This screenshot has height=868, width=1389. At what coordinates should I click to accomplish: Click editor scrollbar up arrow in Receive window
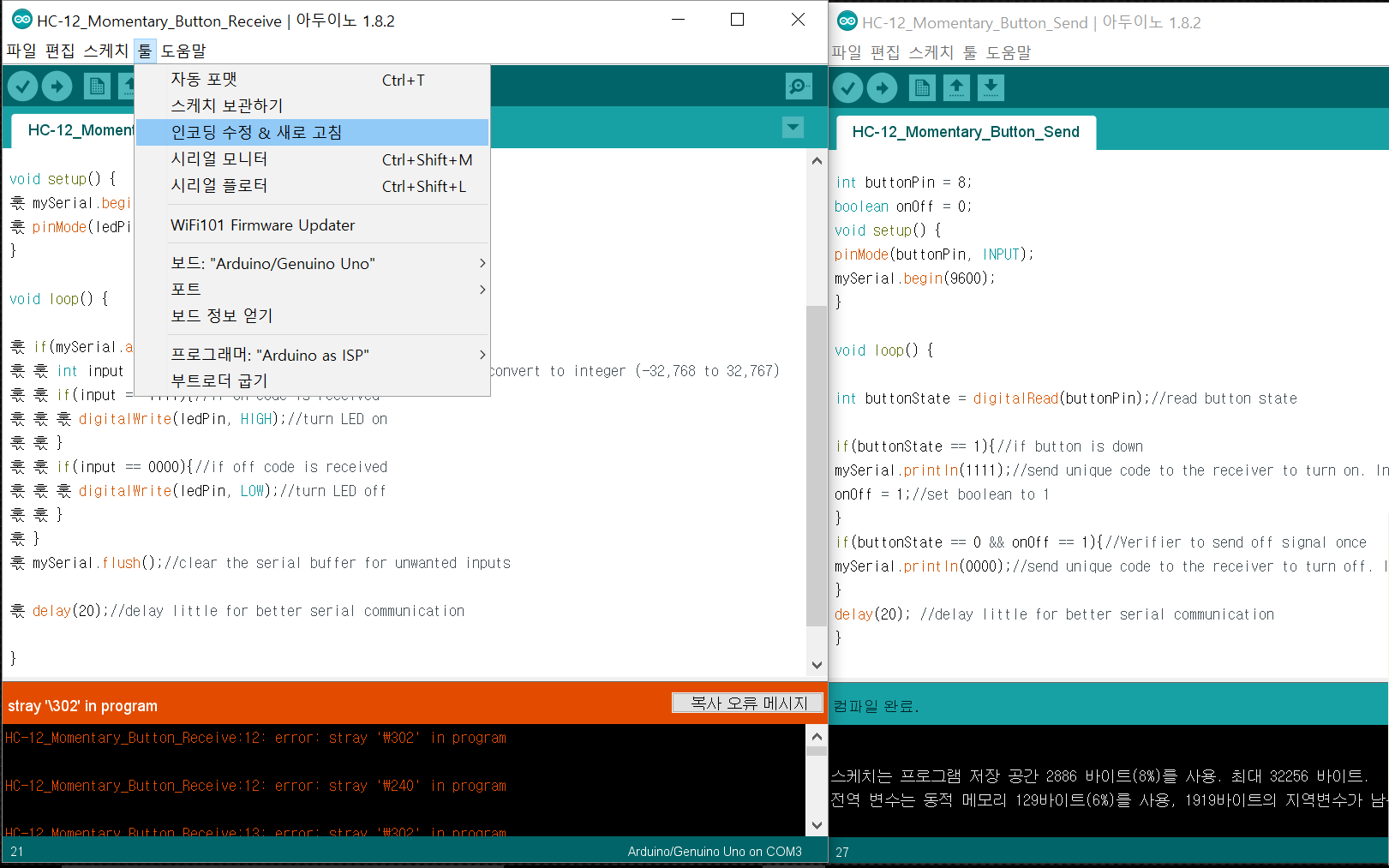pyautogui.click(x=817, y=160)
